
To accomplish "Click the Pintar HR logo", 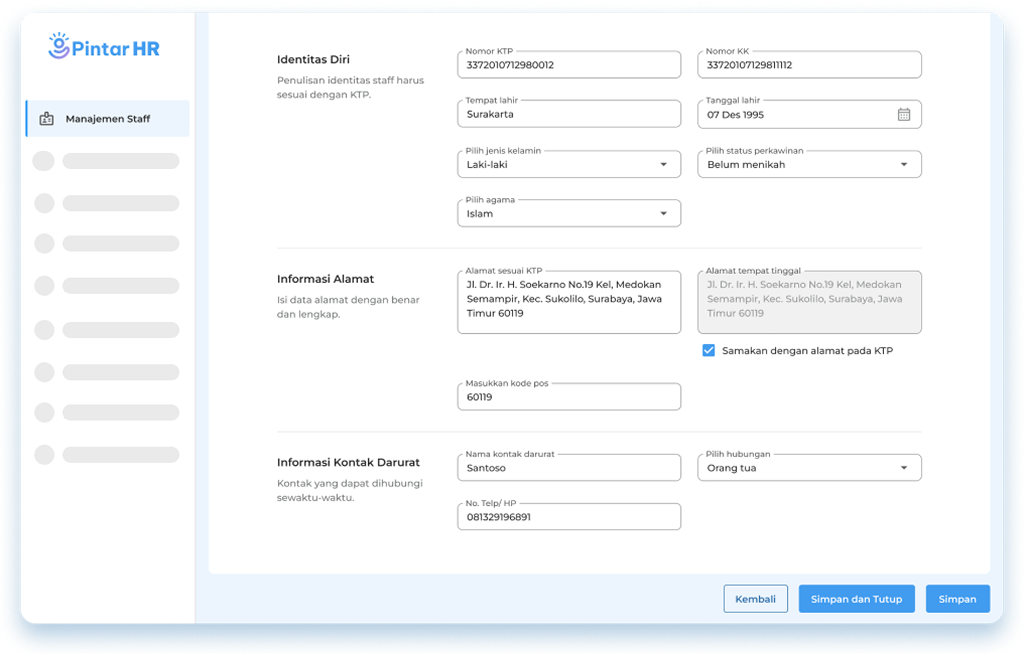I will click(104, 47).
